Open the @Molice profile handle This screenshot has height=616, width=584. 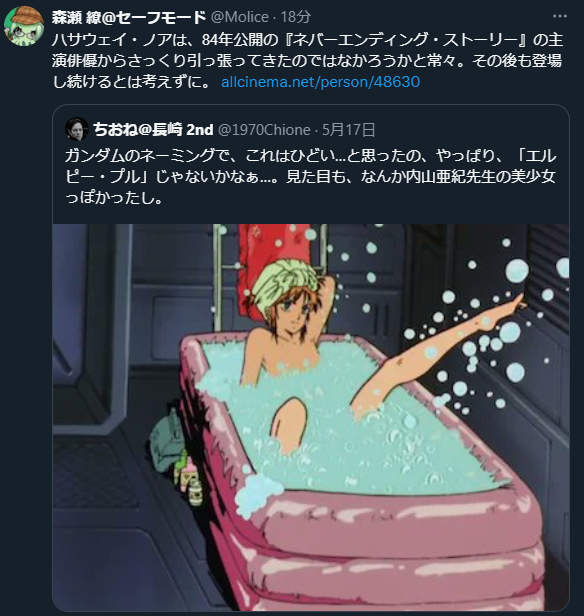[x=240, y=17]
